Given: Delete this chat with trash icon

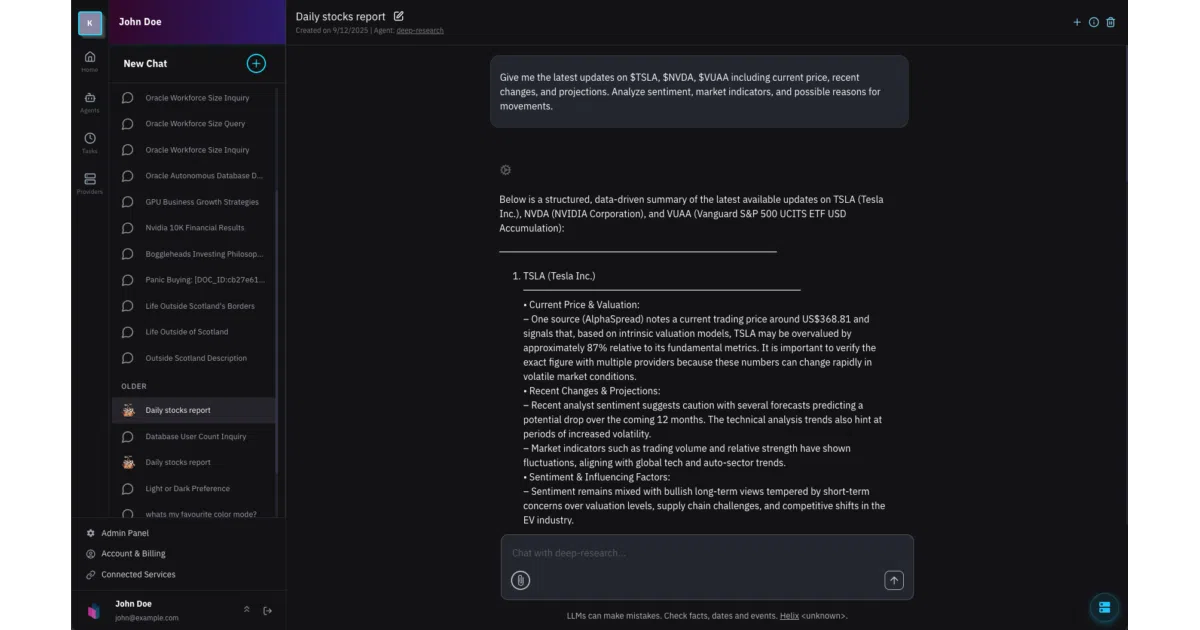Looking at the screenshot, I should [x=1110, y=22].
